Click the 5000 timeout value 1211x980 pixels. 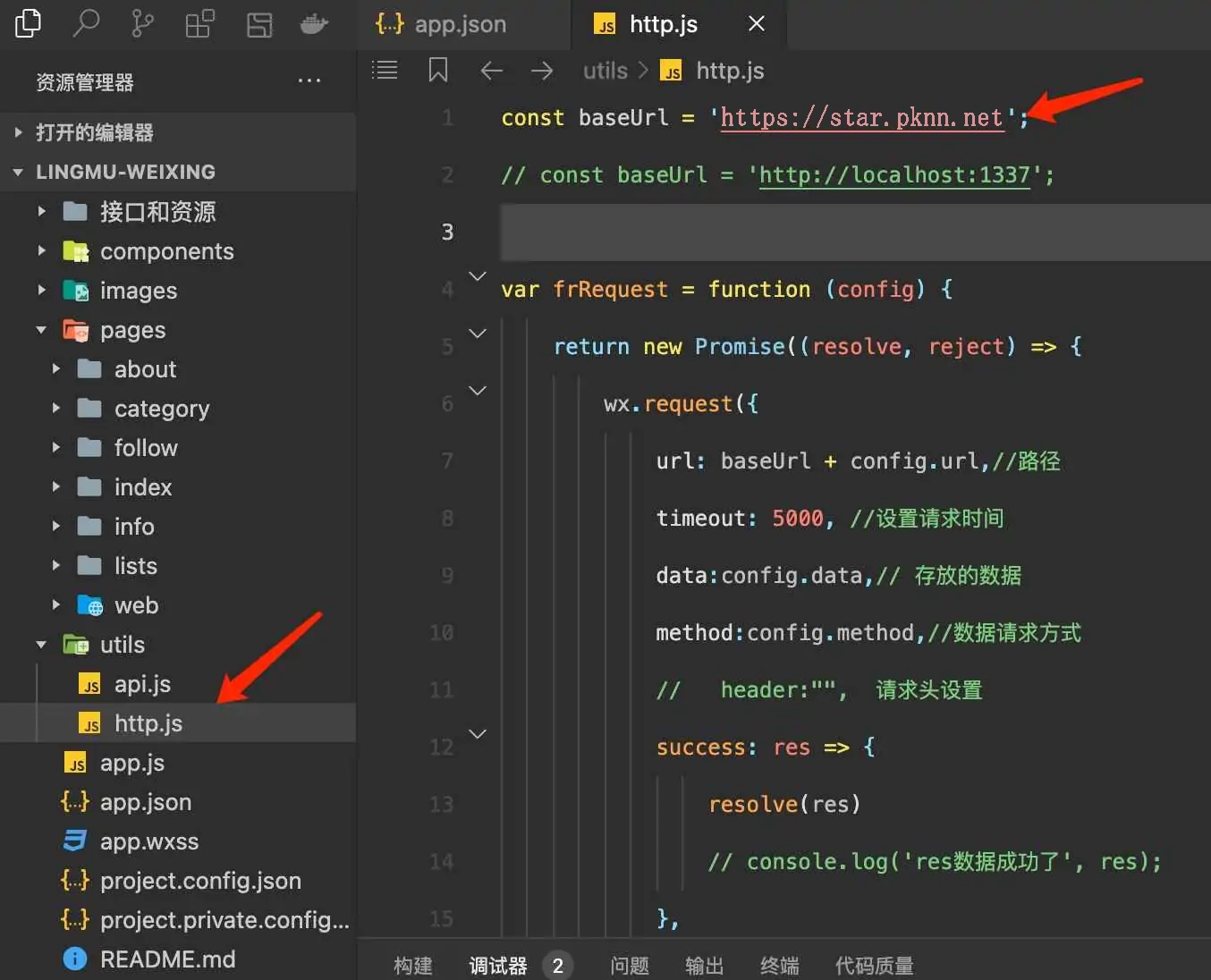pyautogui.click(x=797, y=519)
